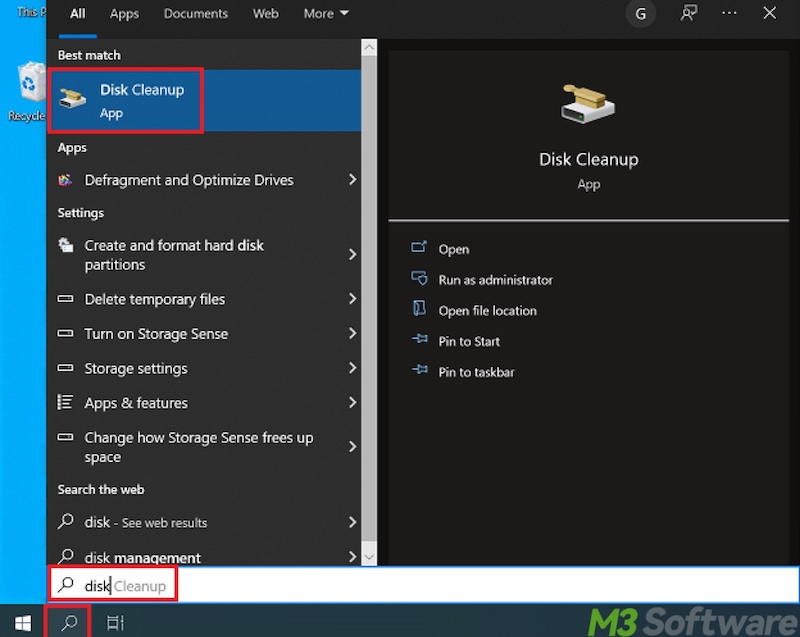Click the large Disk Cleanup preview icon
The width and height of the screenshot is (800, 637).
click(x=588, y=104)
